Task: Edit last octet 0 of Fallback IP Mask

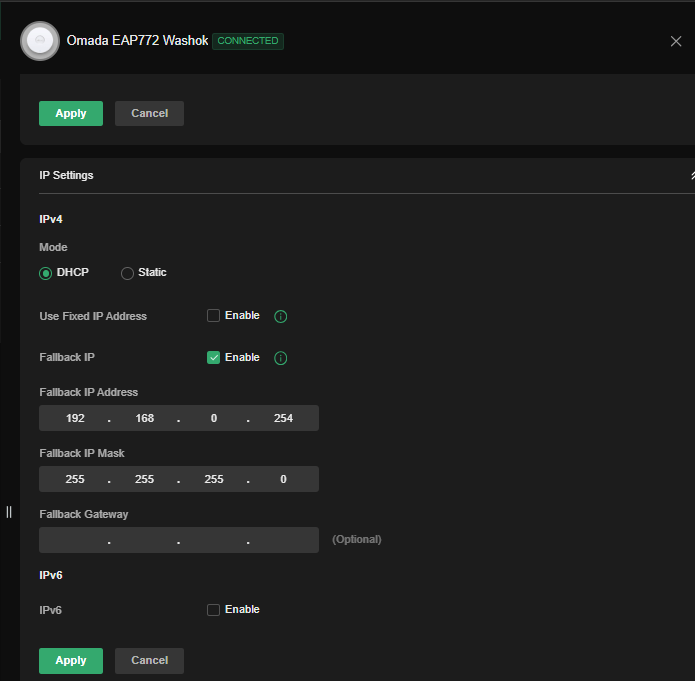Action: click(283, 479)
